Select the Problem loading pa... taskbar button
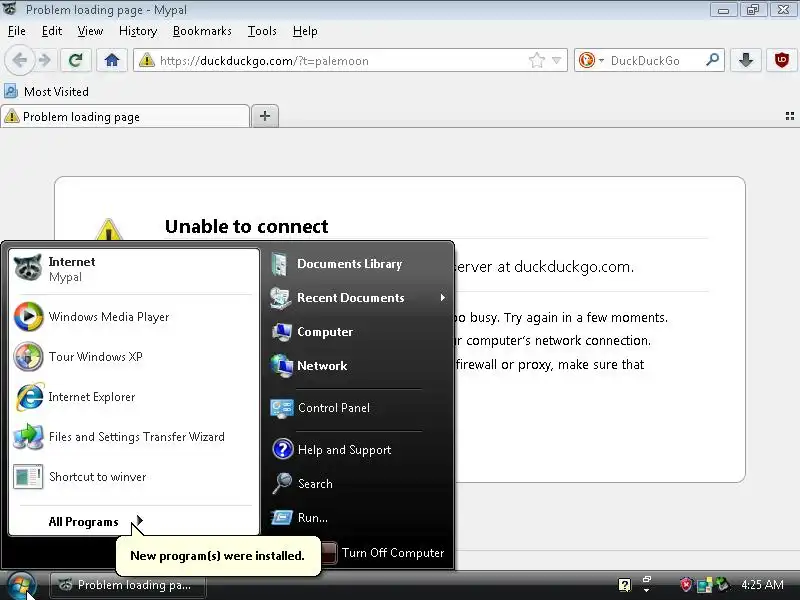The height and width of the screenshot is (600, 800). click(128, 585)
